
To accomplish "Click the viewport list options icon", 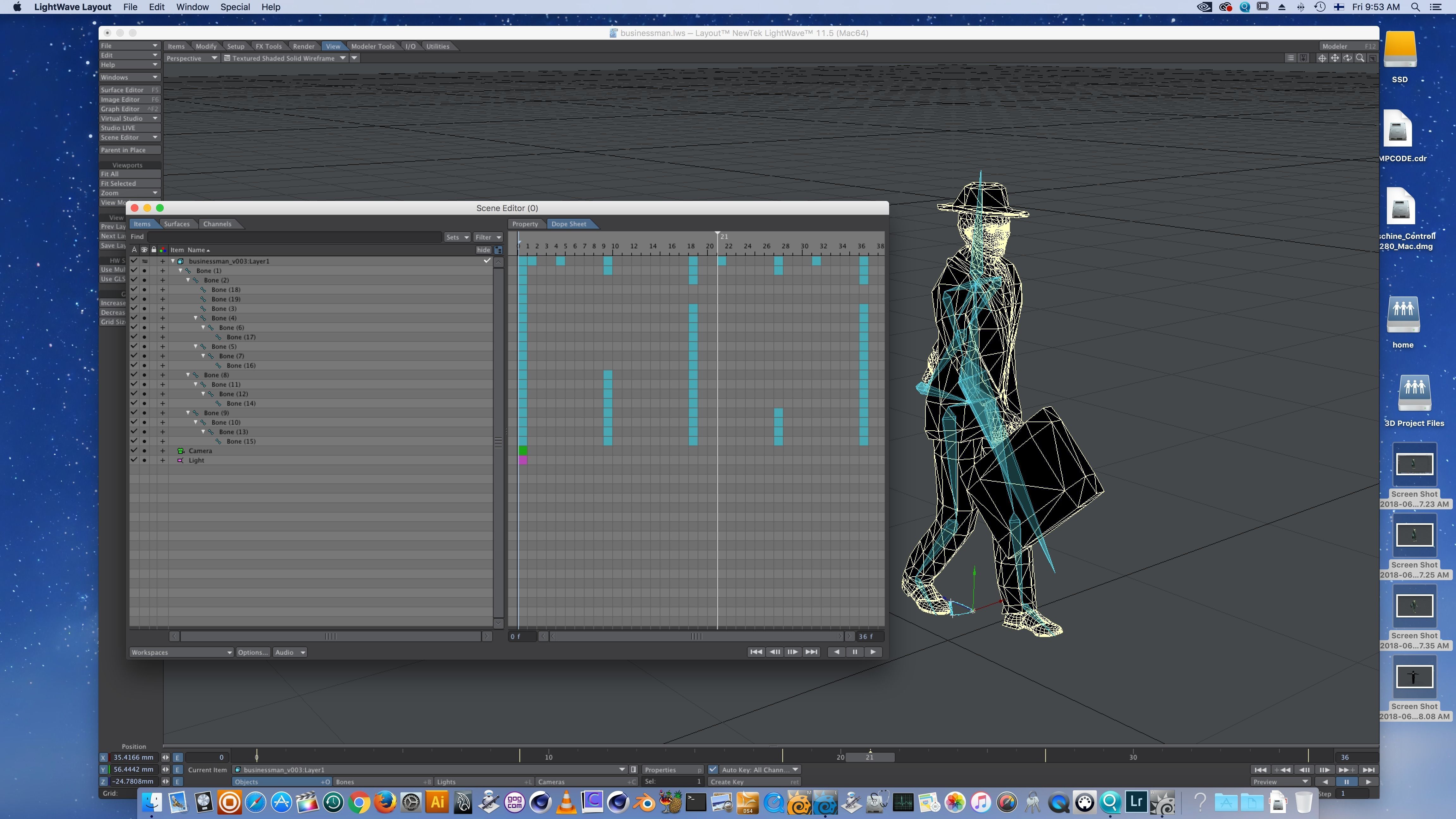I will [x=1290, y=58].
